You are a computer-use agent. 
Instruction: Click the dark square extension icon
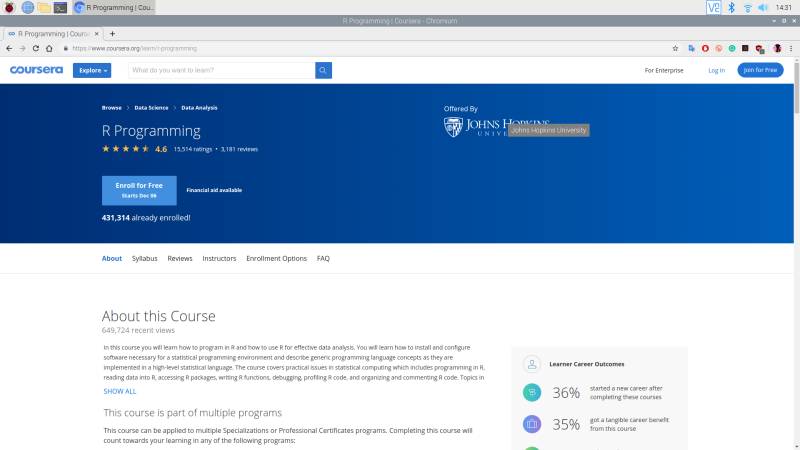tap(745, 48)
